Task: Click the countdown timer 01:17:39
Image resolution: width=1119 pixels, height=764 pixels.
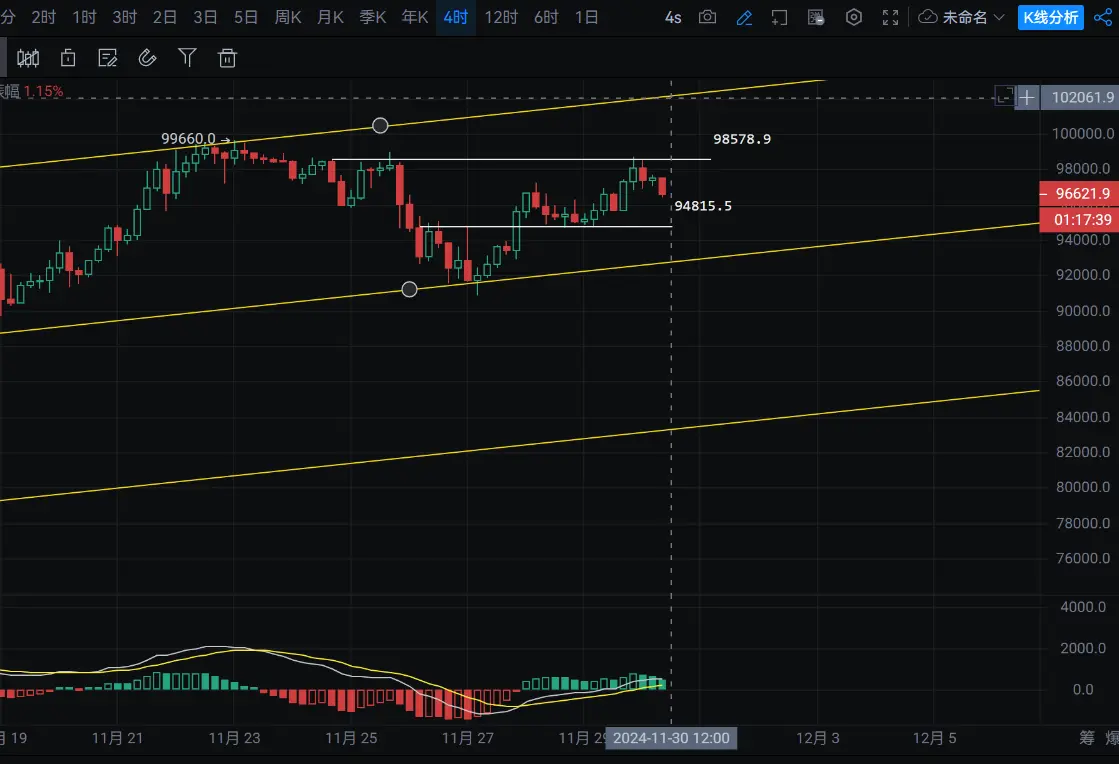Action: (1079, 220)
